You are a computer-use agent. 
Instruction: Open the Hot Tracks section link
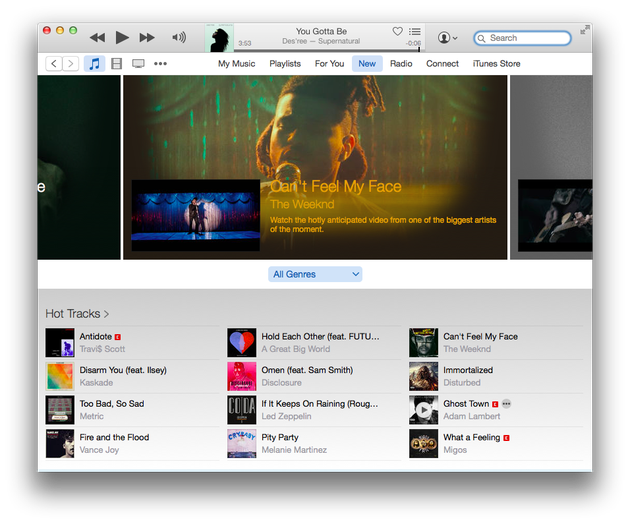77,313
